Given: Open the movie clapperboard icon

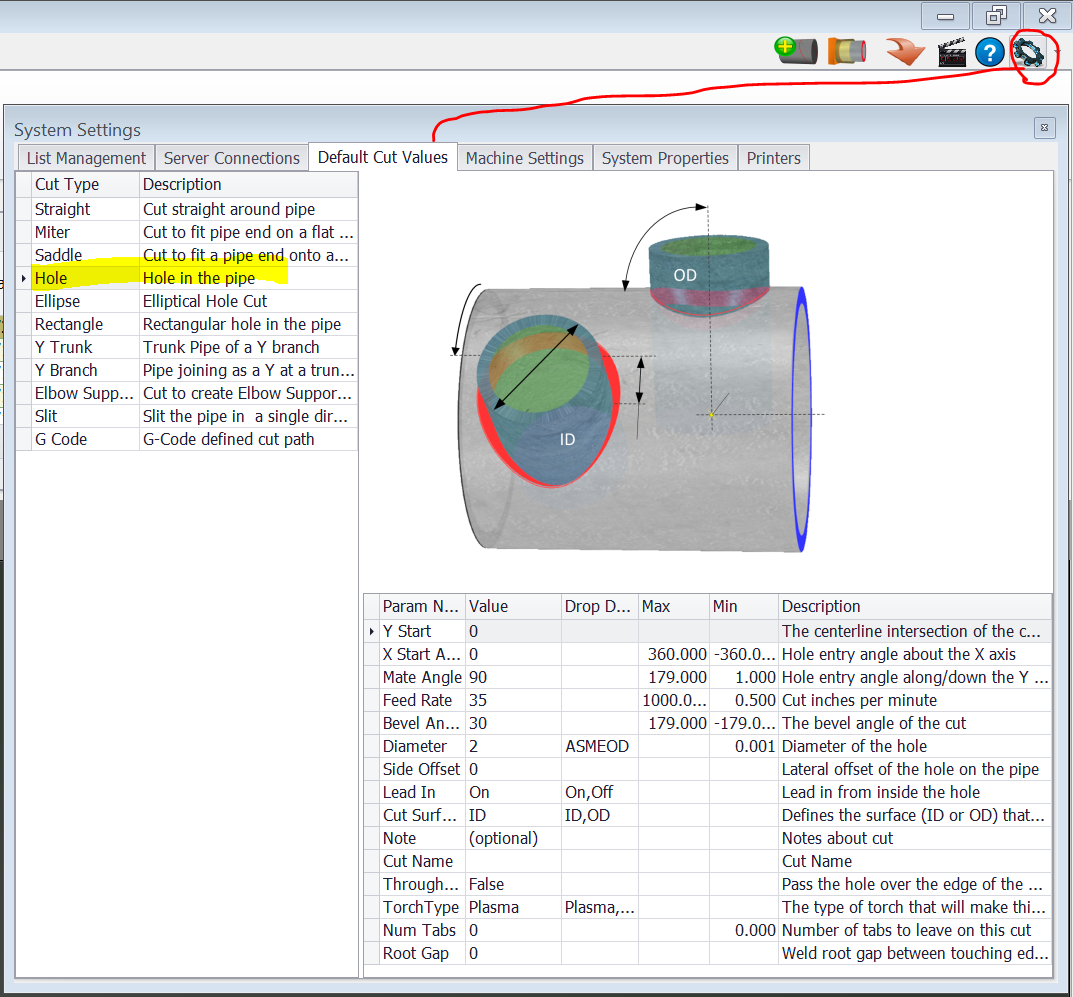Looking at the screenshot, I should [x=951, y=52].
